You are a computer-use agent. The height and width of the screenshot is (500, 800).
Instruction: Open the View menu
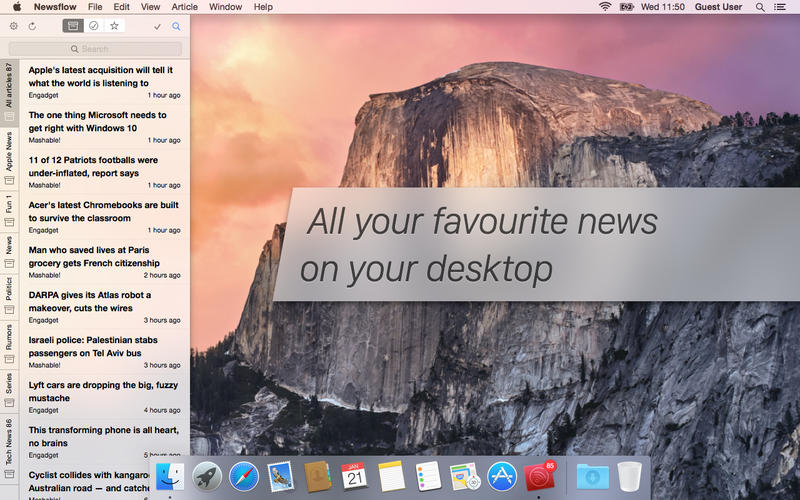(x=151, y=7)
